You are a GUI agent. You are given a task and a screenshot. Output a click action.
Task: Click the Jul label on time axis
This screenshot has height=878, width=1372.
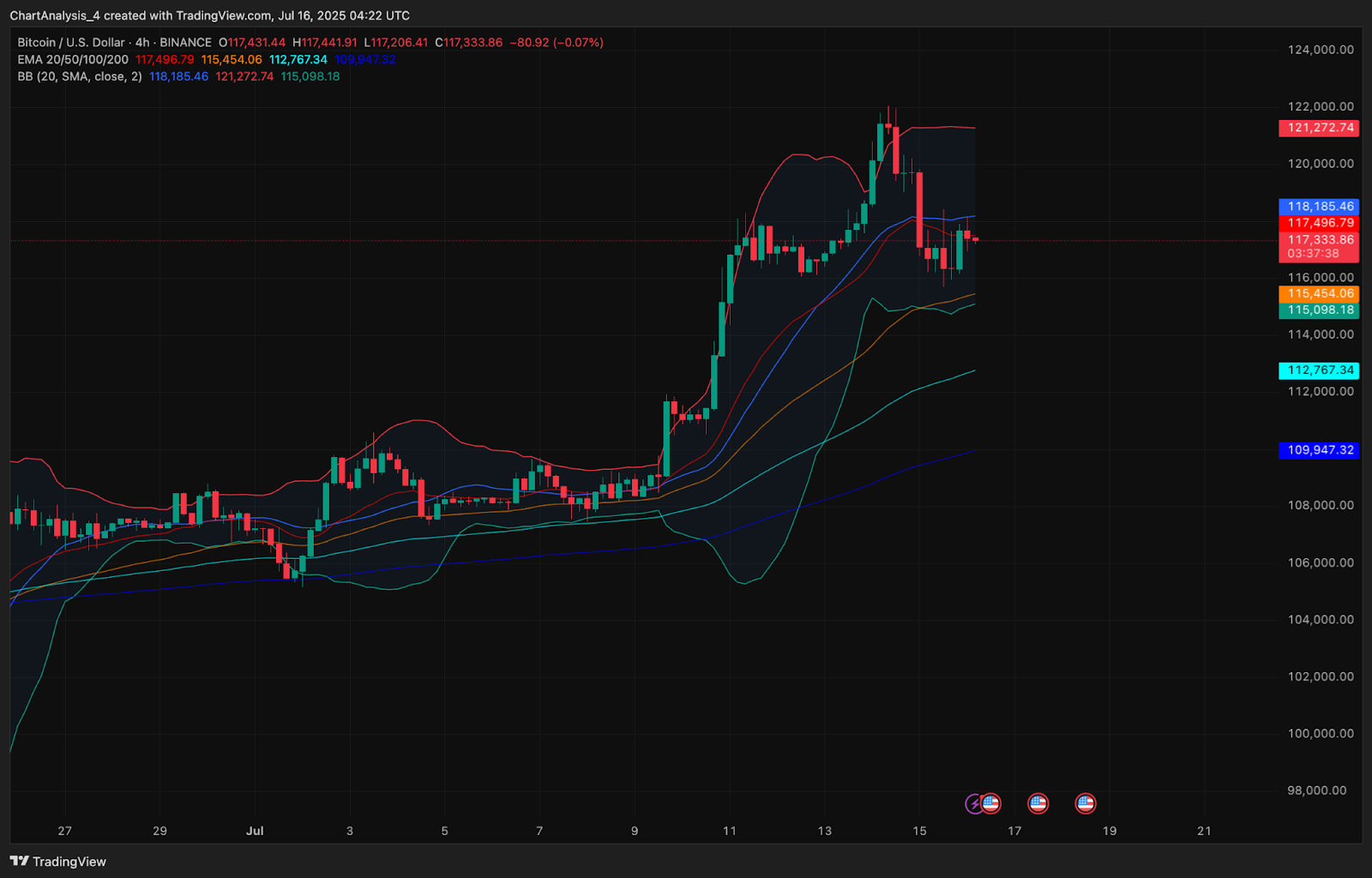click(255, 831)
